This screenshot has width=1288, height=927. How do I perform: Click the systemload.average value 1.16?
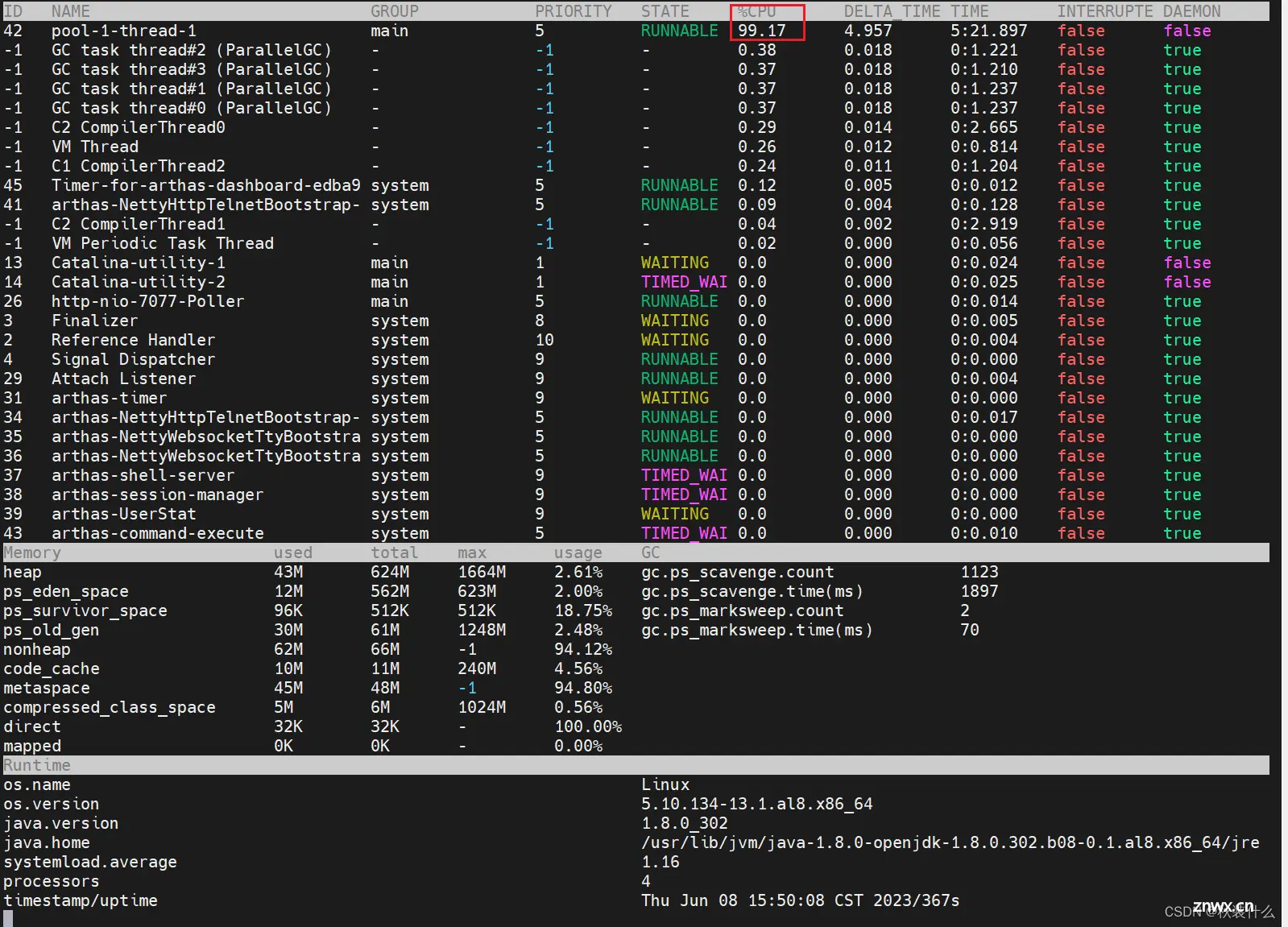coord(661,862)
